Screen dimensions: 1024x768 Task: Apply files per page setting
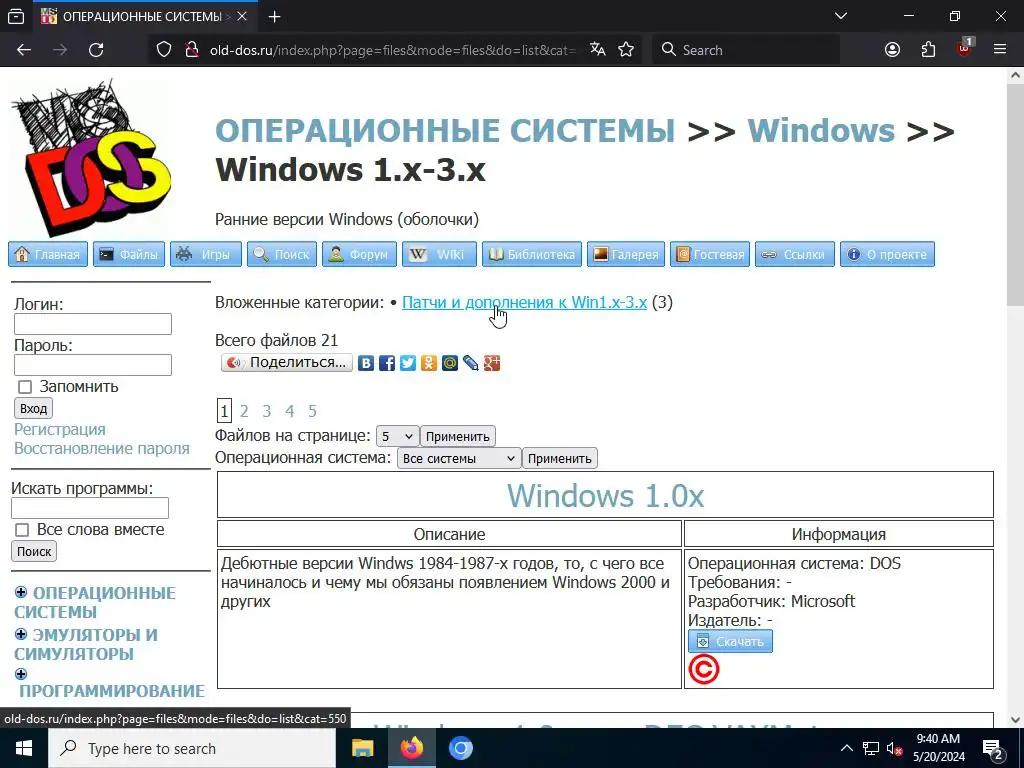point(458,436)
